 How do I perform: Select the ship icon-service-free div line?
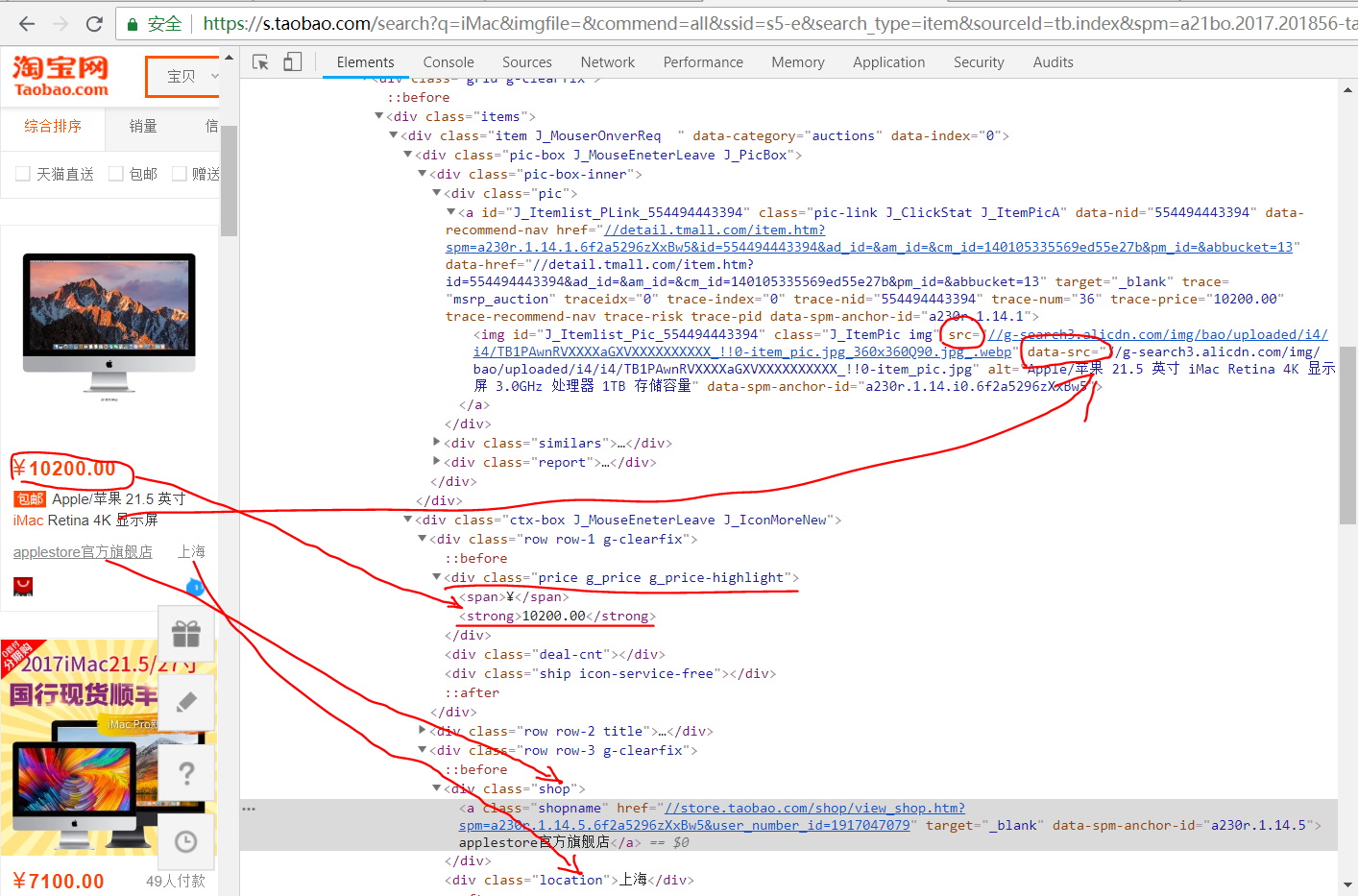tap(611, 673)
